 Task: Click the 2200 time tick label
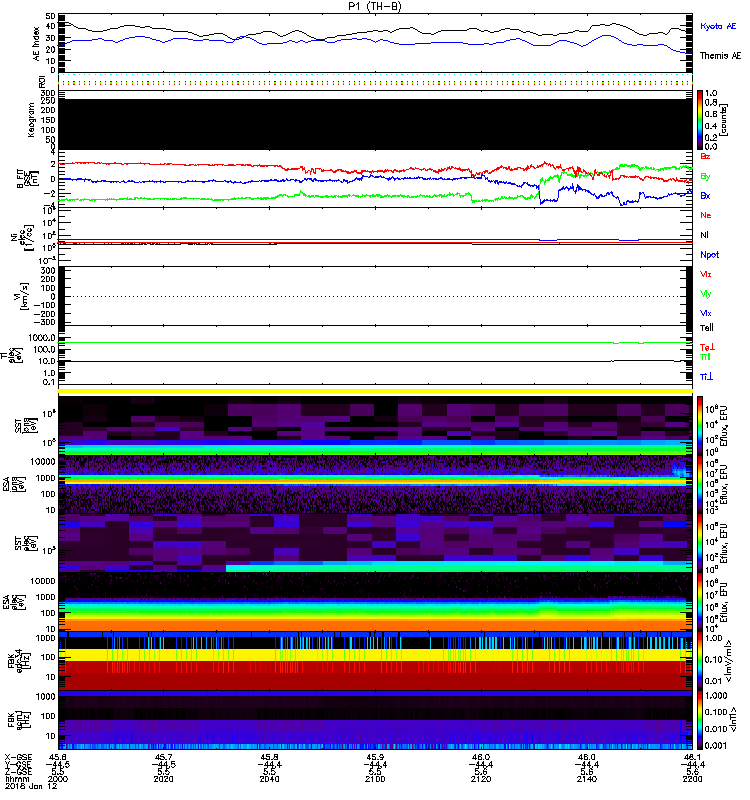[x=692, y=779]
